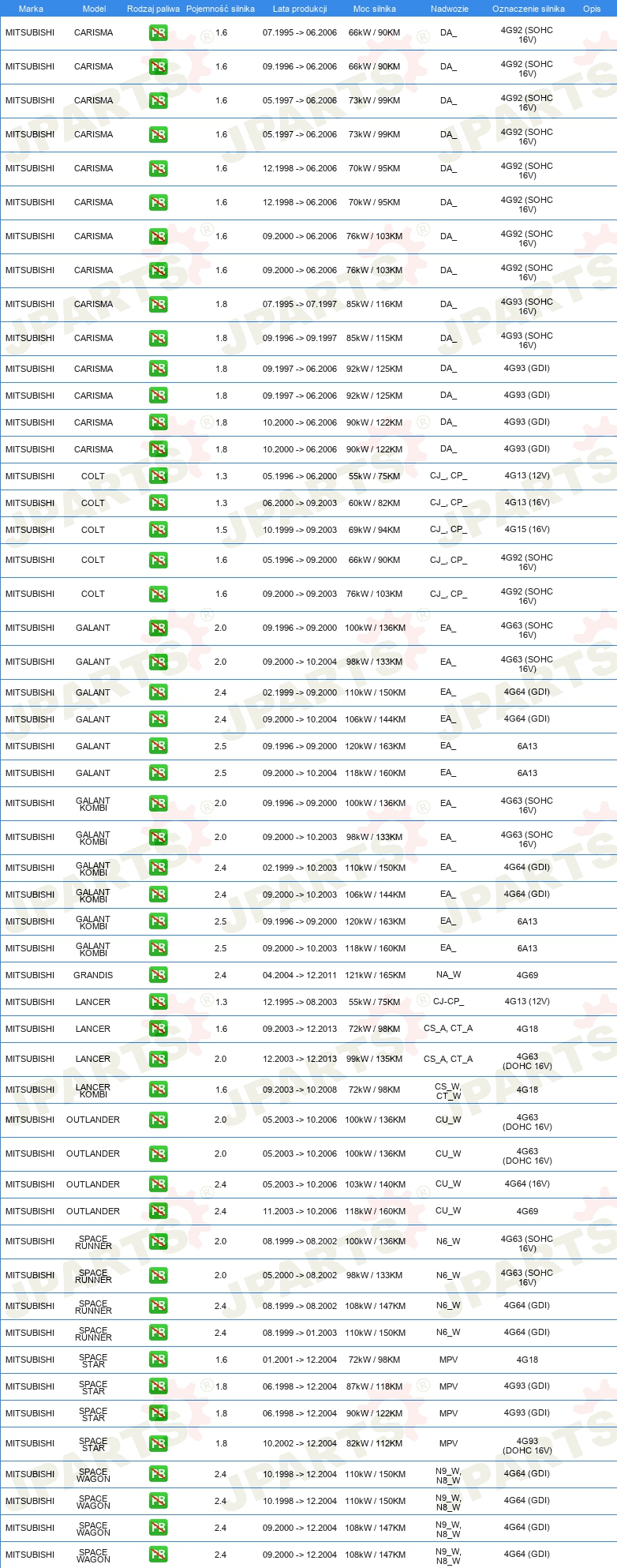Click the fuel icon in the CARISMA 85kW / 115KM row
The width and height of the screenshot is (617, 1568).
158,338
